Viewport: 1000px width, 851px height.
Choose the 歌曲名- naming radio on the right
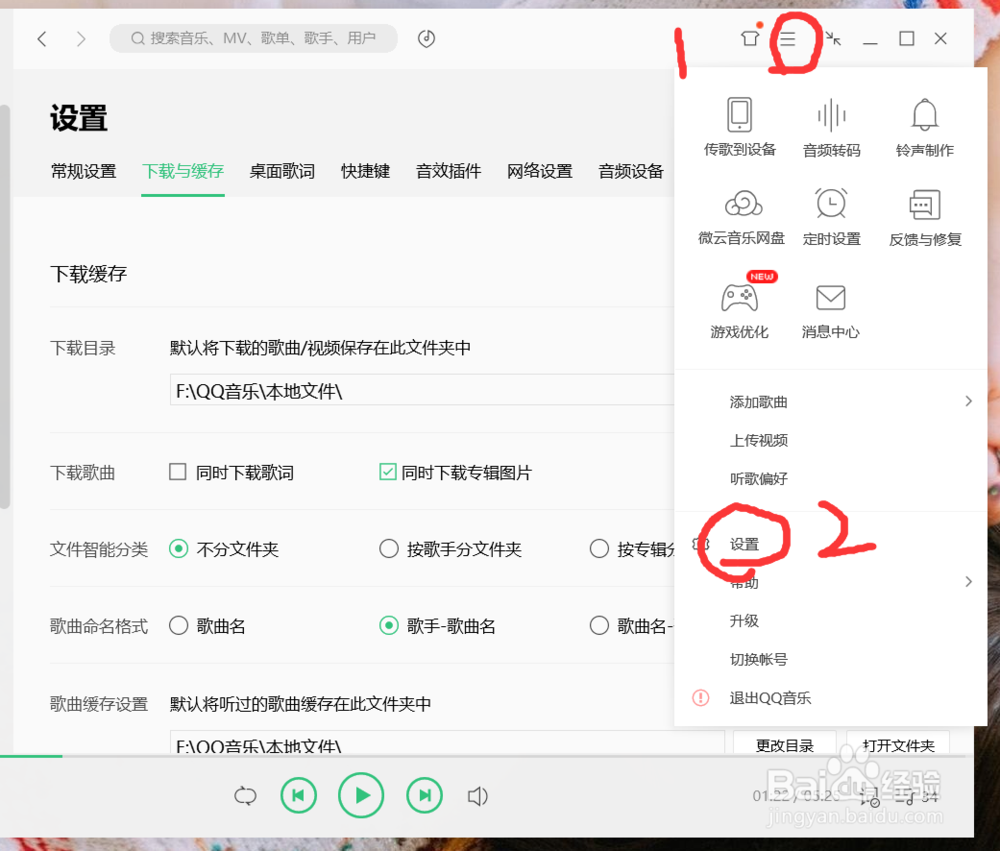coord(599,625)
